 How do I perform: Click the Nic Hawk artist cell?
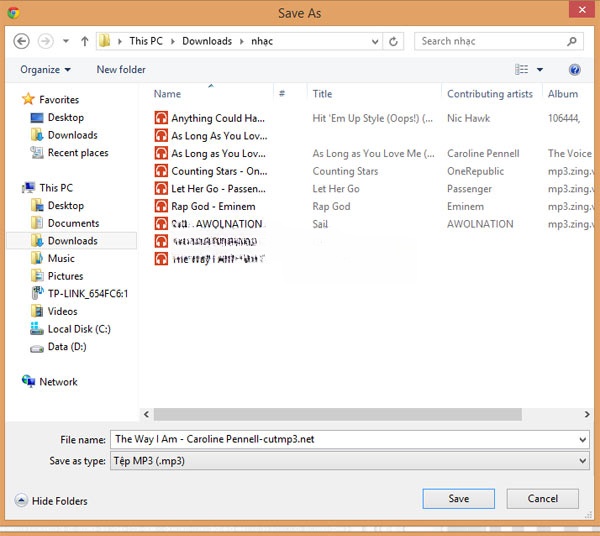[468, 118]
